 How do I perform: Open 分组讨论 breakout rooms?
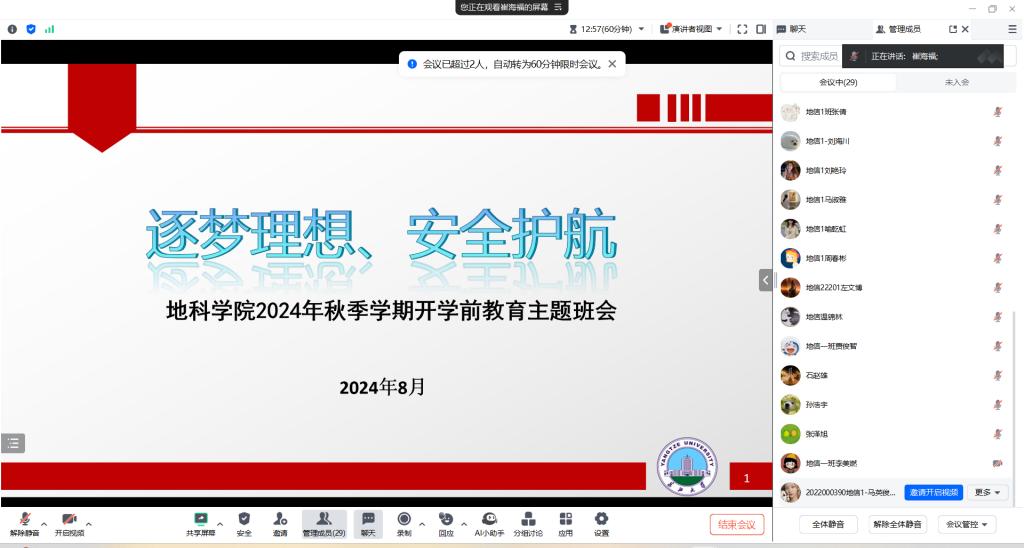point(528,523)
